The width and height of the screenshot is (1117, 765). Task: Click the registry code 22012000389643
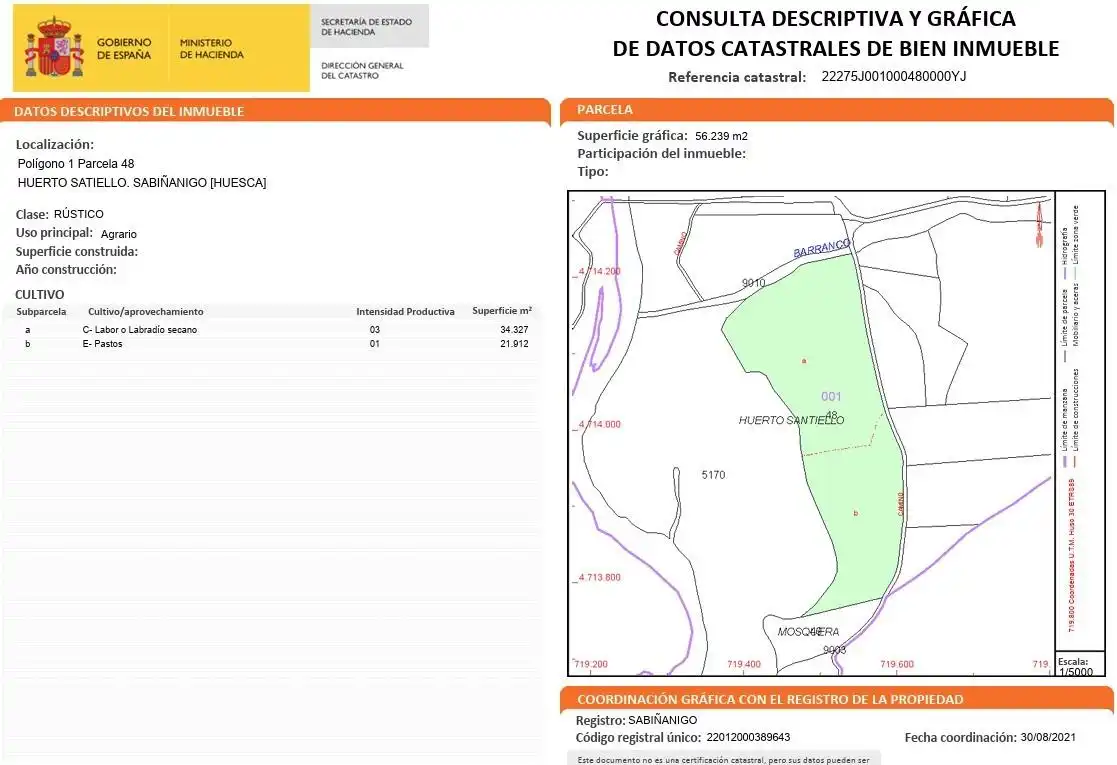click(747, 737)
